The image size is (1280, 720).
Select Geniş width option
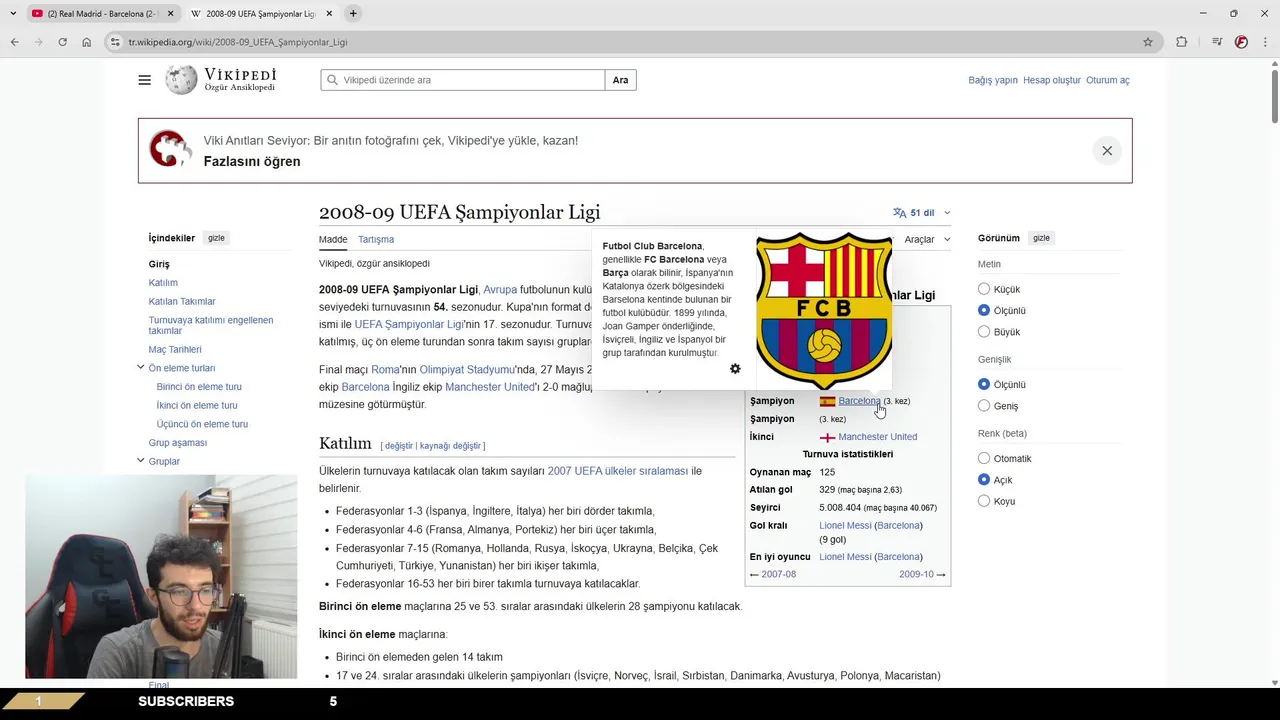[x=984, y=406]
